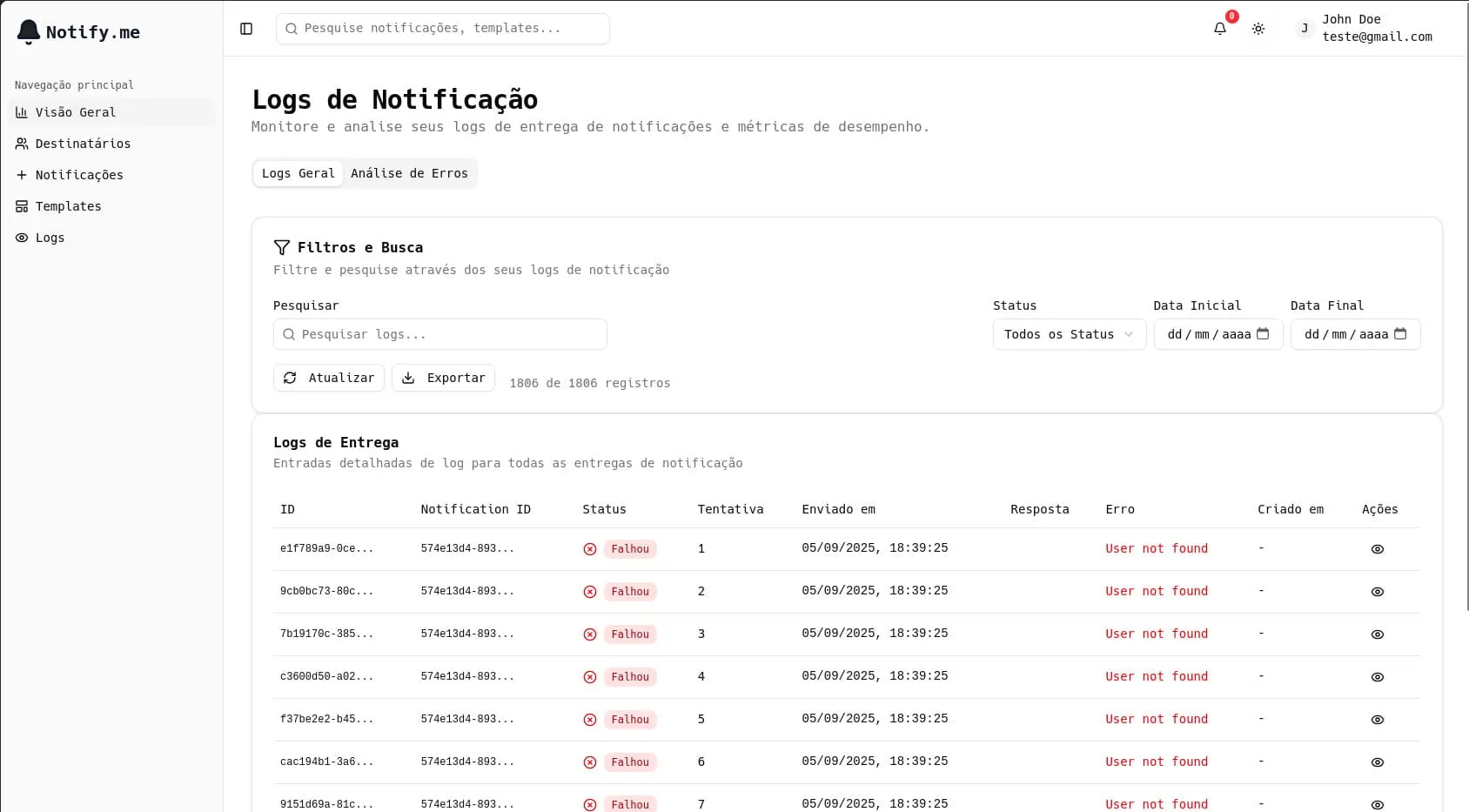1469x812 pixels.
Task: View details of log cac194b1-3a6
Action: coord(1378,762)
